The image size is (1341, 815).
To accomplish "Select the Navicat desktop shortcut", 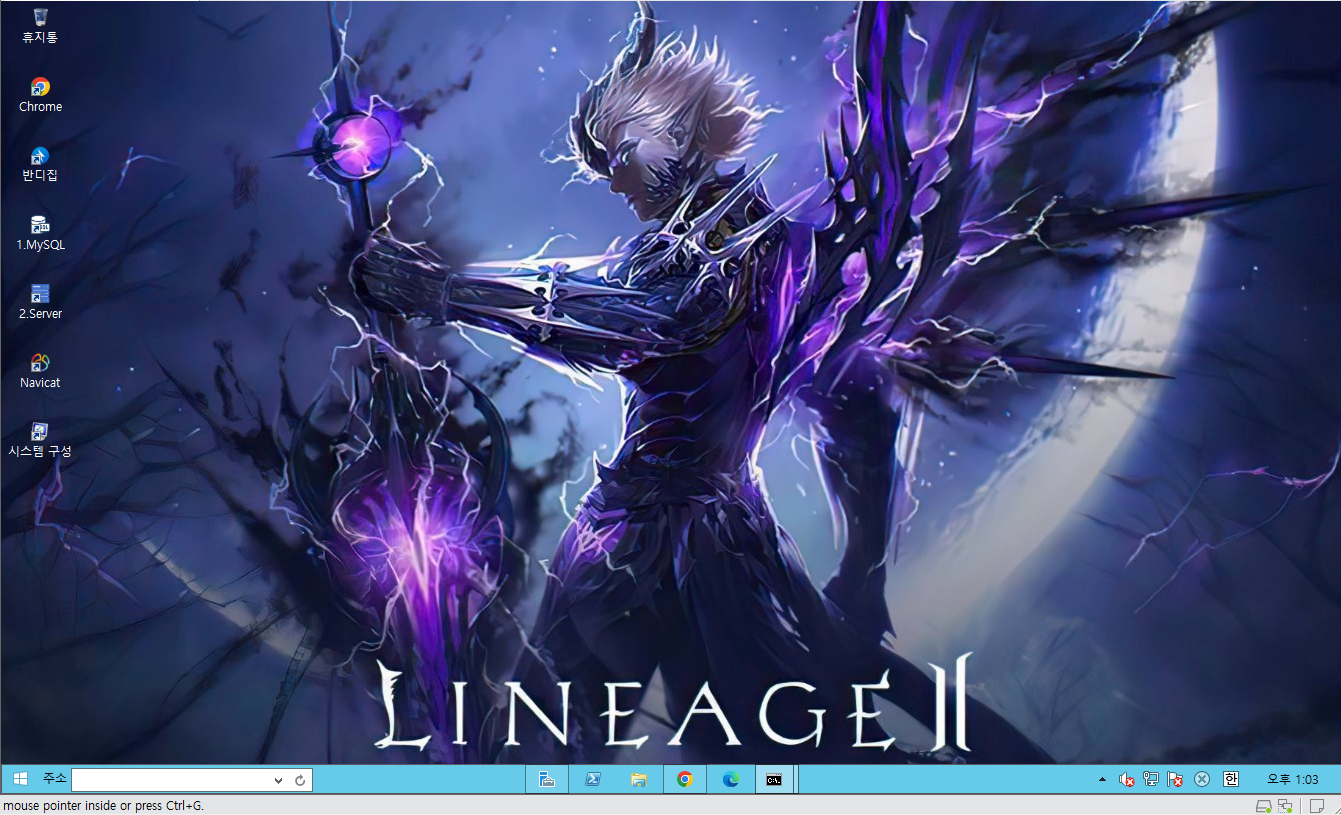I will tap(40, 370).
